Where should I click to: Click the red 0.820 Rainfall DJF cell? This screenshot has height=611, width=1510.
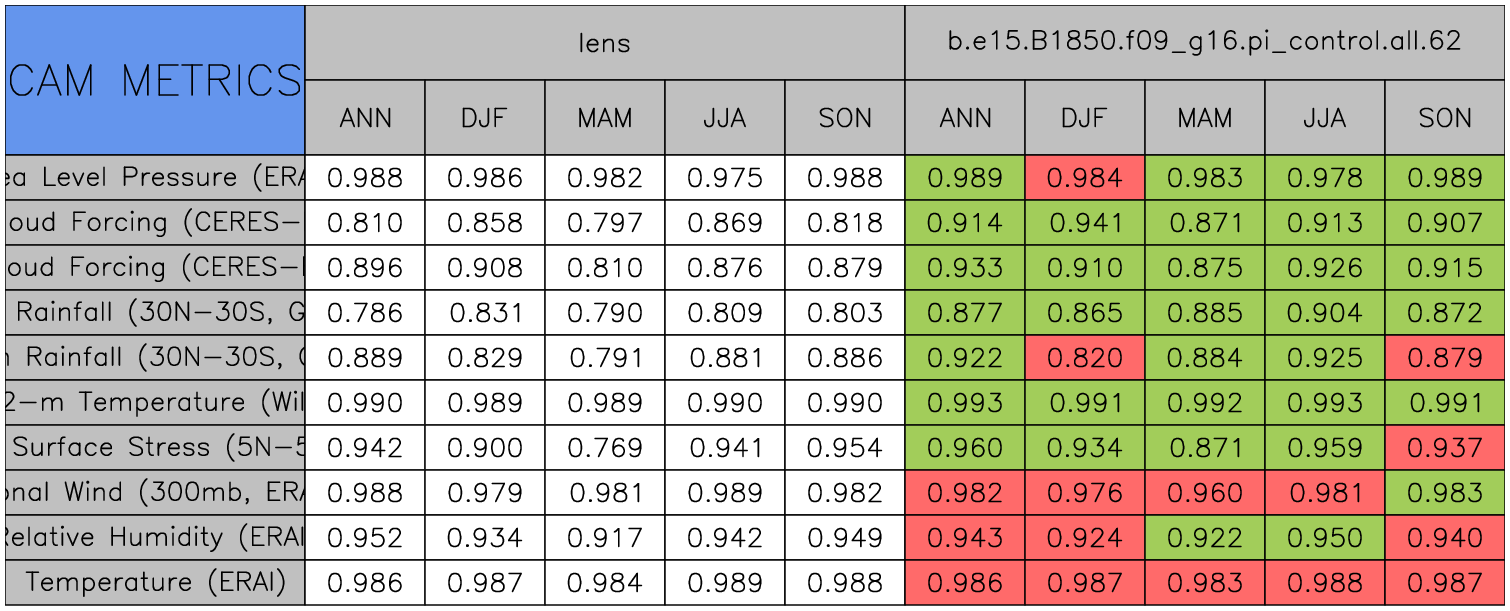coord(1084,358)
